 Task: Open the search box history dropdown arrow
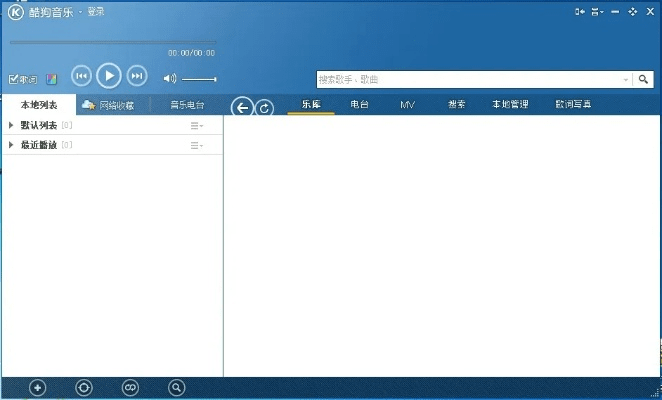(626, 79)
